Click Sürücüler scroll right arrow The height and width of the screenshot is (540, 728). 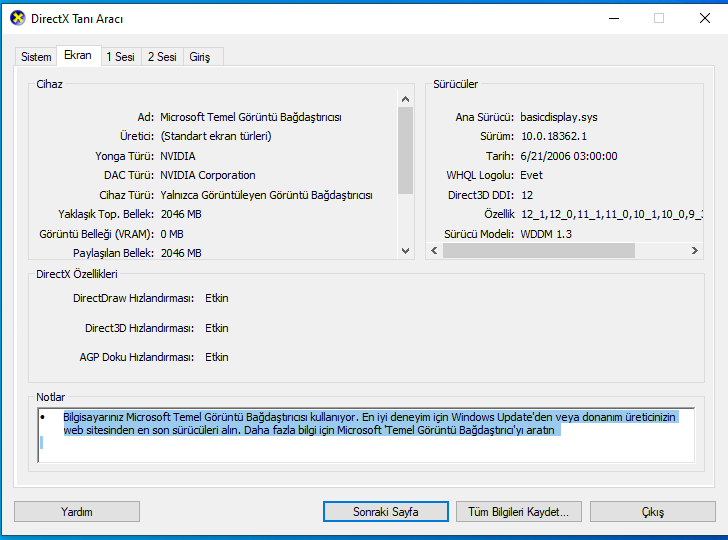695,251
